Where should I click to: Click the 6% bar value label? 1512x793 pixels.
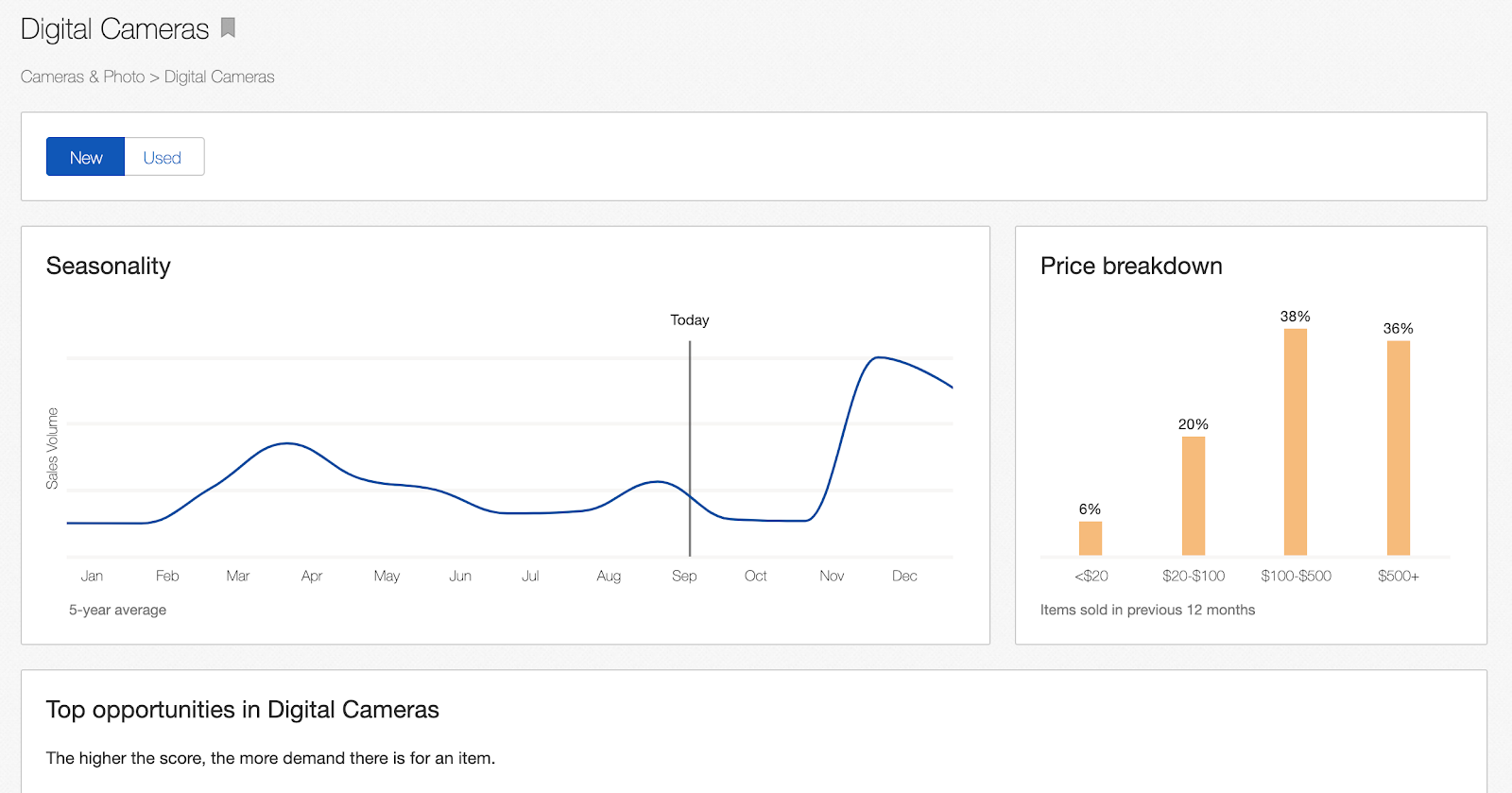[x=1091, y=509]
